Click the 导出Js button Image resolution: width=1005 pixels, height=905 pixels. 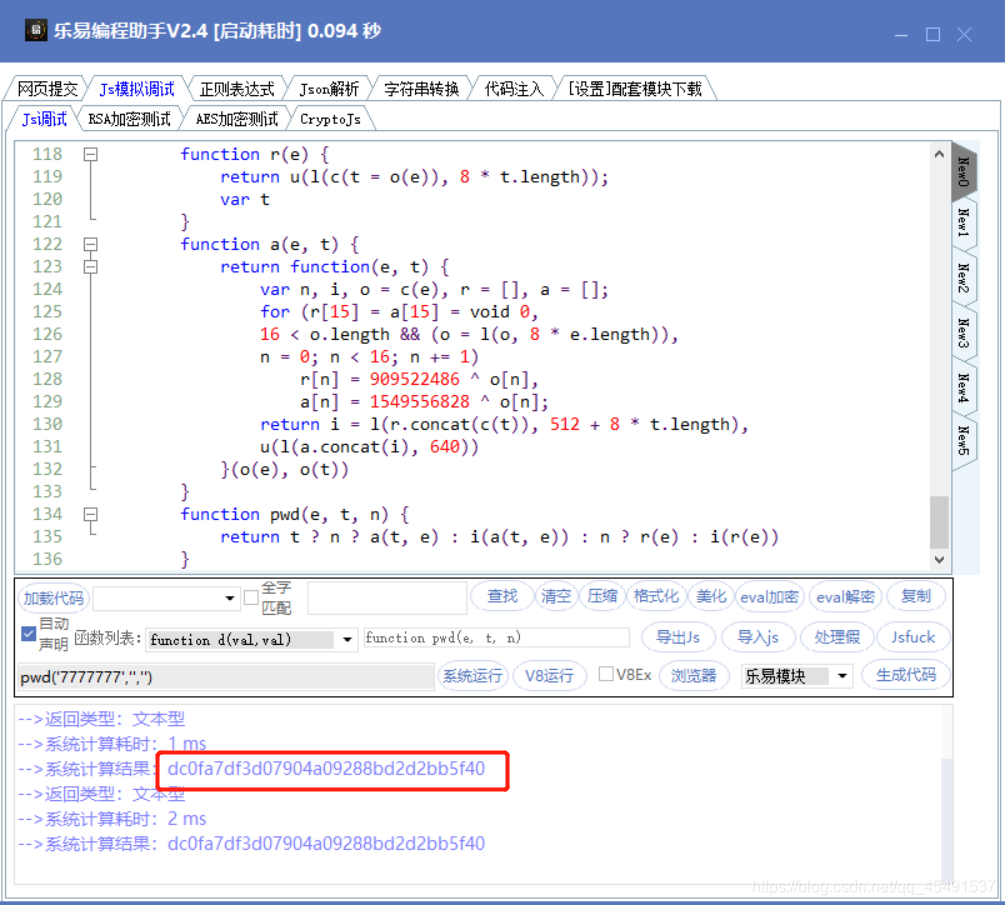coord(678,638)
